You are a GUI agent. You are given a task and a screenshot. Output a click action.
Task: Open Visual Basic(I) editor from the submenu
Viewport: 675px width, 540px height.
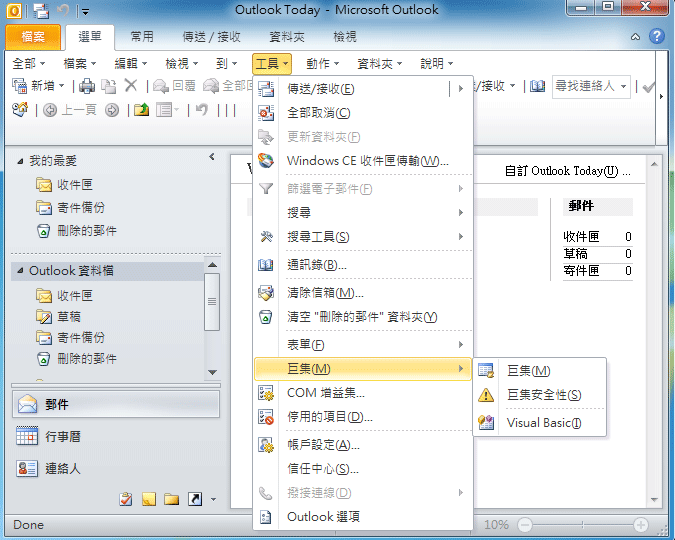(540, 423)
